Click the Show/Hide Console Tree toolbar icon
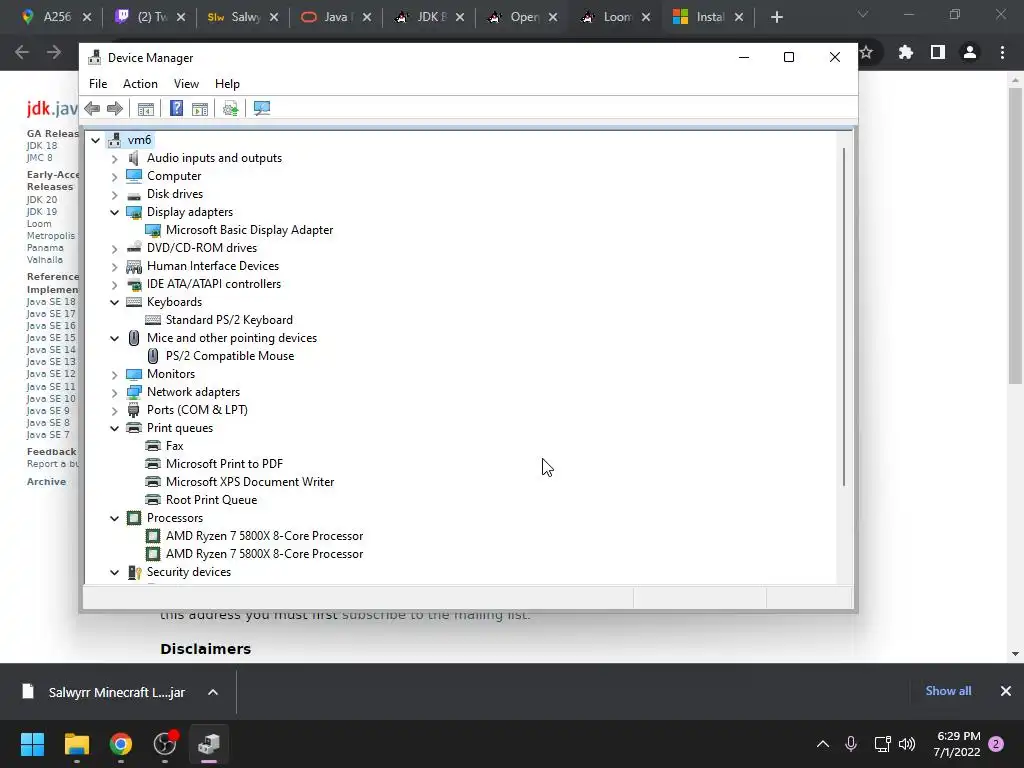The image size is (1024, 768). click(x=146, y=108)
